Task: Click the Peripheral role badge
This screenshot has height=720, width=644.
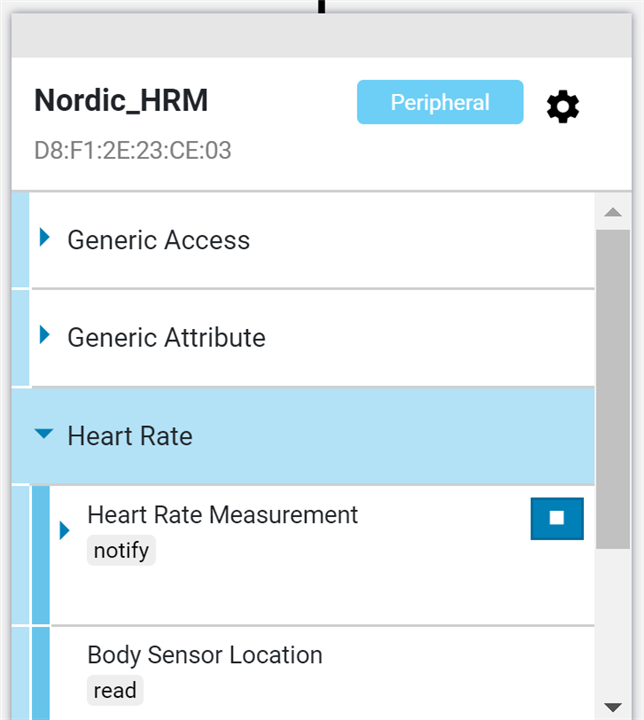Action: click(x=440, y=102)
